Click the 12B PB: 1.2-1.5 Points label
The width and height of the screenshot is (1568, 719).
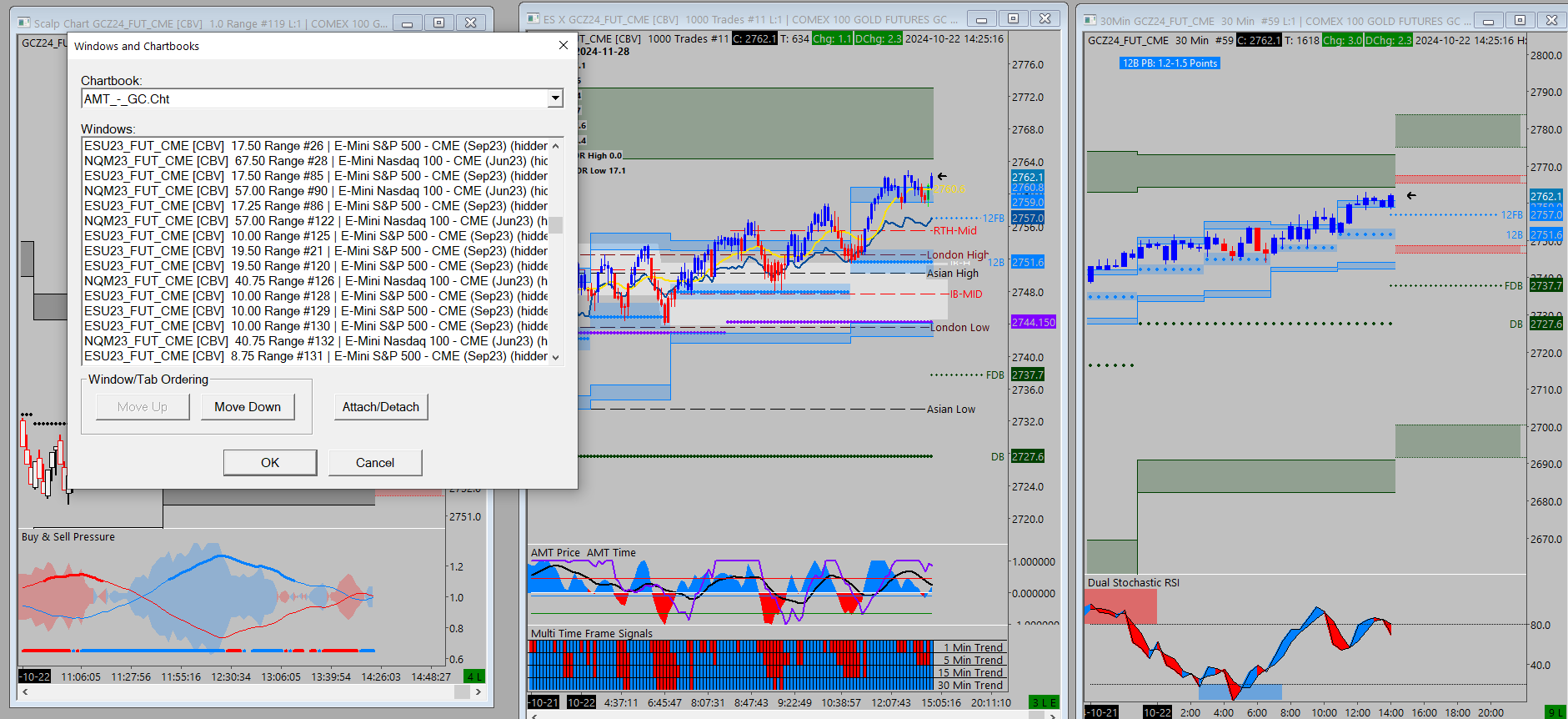[x=1170, y=63]
